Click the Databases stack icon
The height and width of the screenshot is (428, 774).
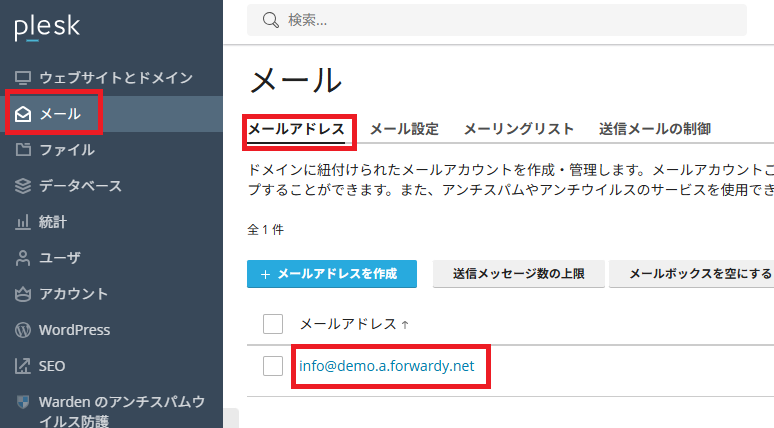[23, 186]
